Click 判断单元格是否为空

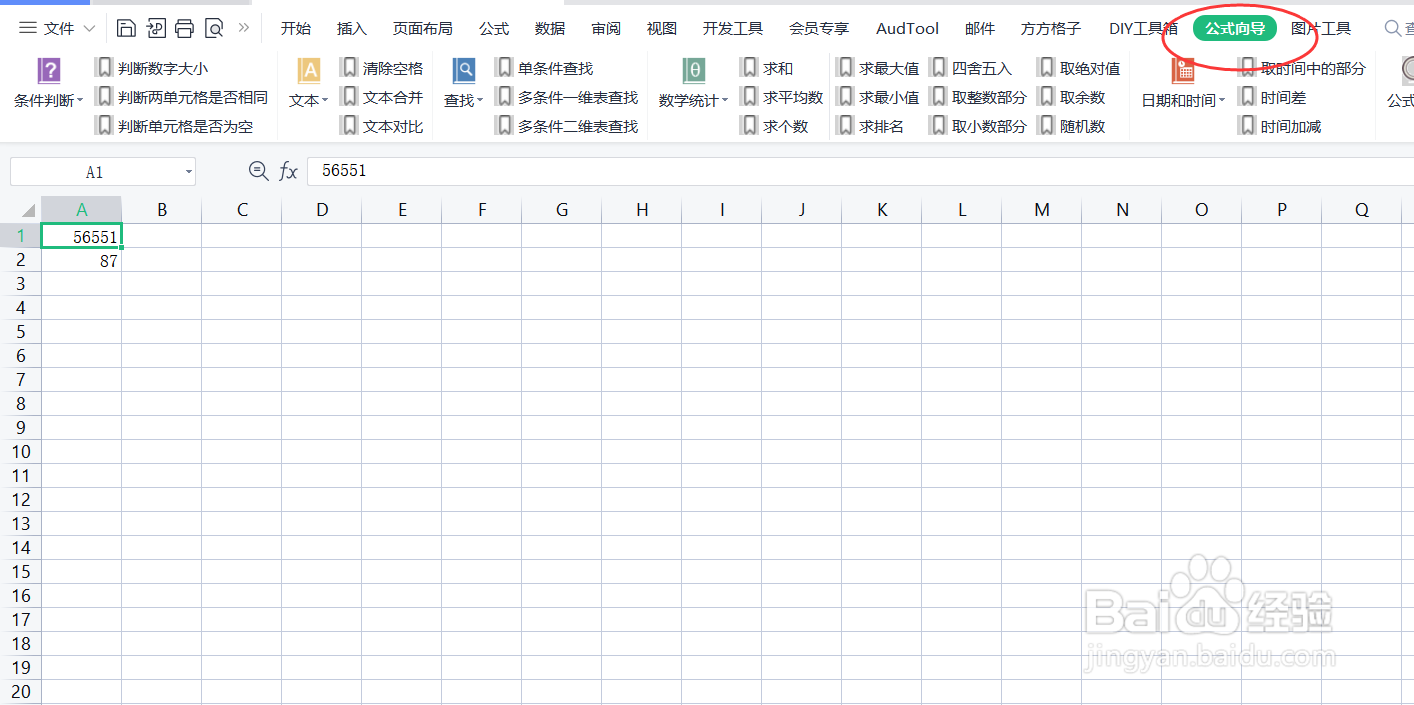tap(174, 126)
